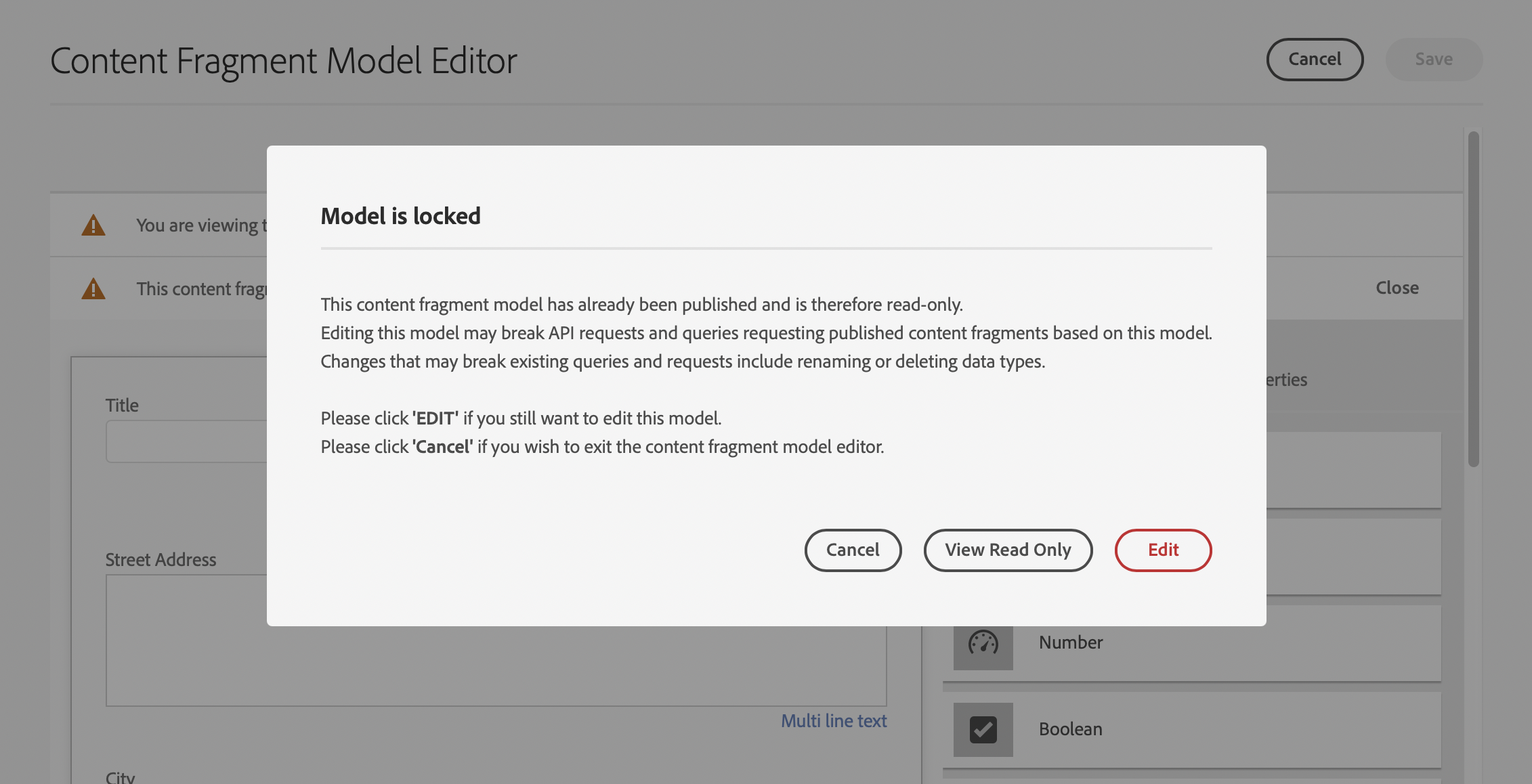Click the Boolean data type label

coord(1071,729)
